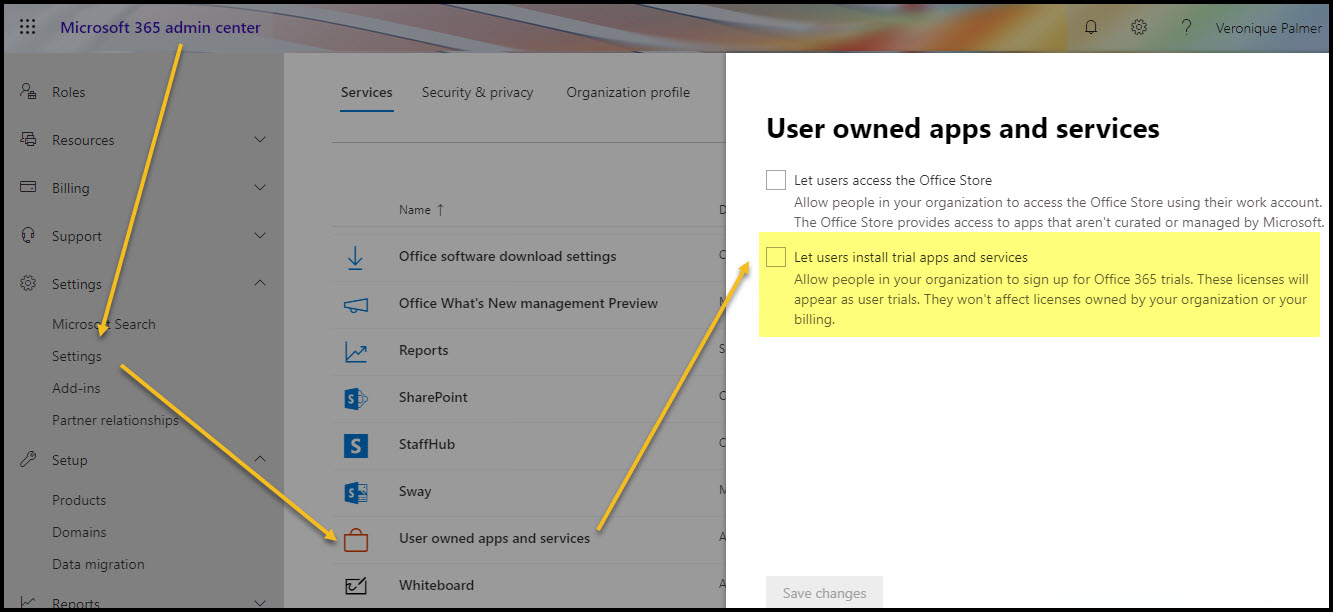Switch to the Security & privacy tab

(477, 91)
